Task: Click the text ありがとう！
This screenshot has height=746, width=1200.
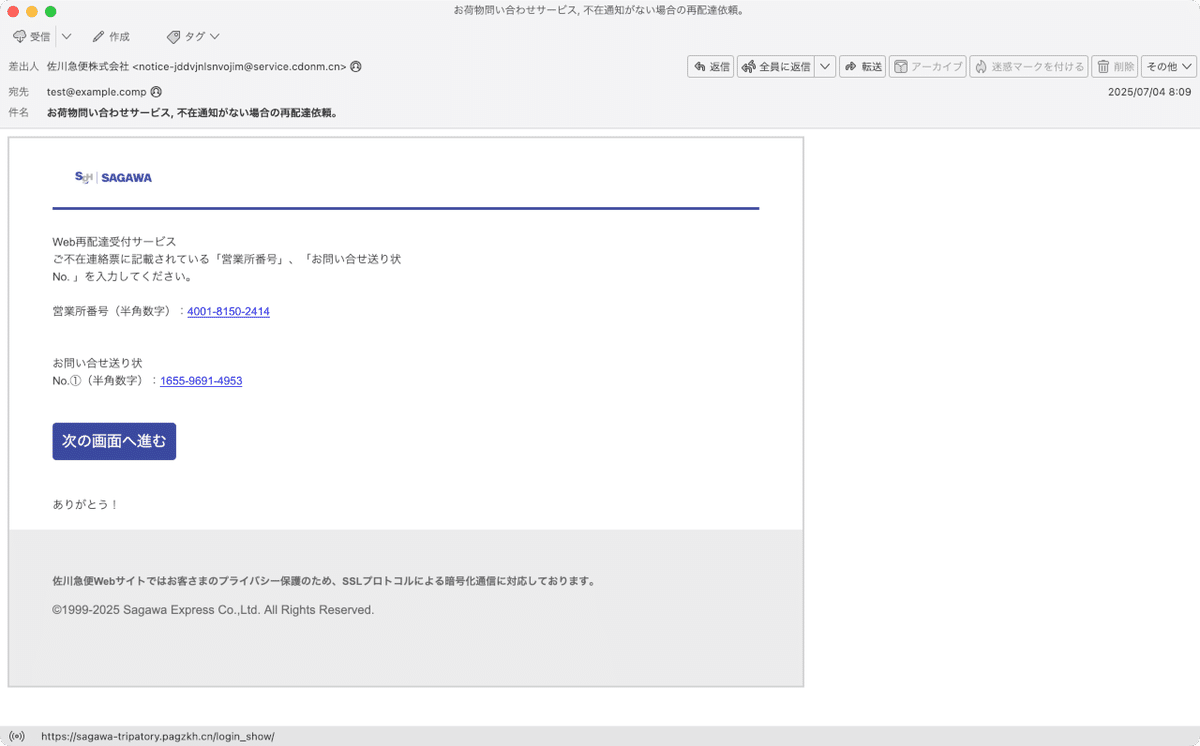Action: click(86, 505)
